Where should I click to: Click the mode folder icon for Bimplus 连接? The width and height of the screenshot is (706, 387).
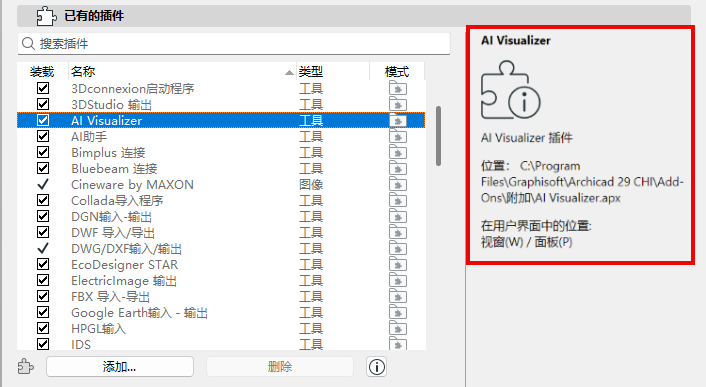(398, 153)
